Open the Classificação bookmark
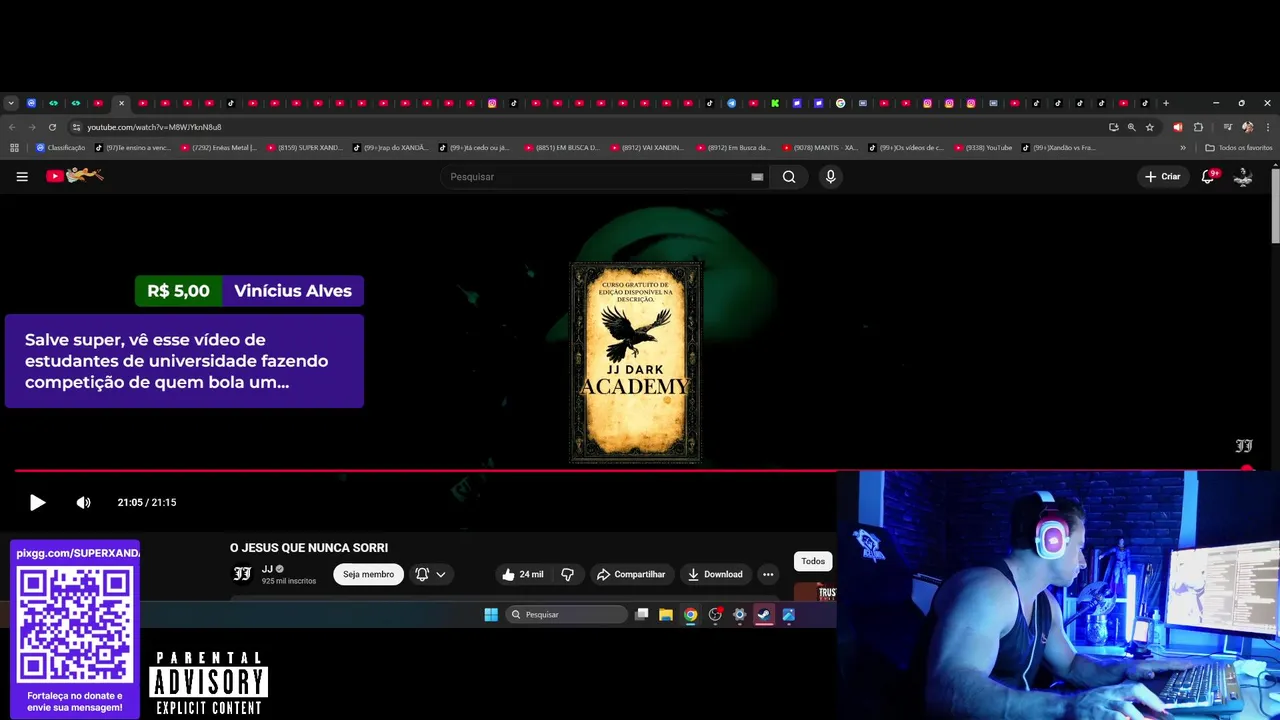This screenshot has height=720, width=1280. (60, 148)
